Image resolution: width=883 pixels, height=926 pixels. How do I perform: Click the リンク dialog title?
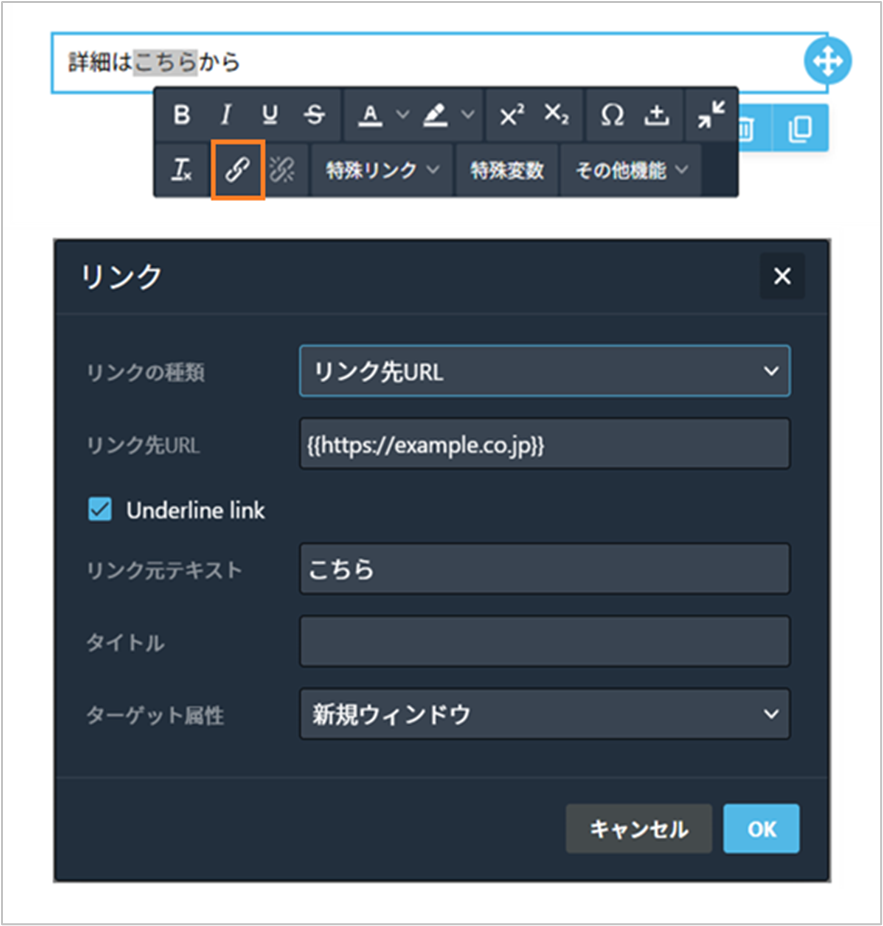(121, 276)
